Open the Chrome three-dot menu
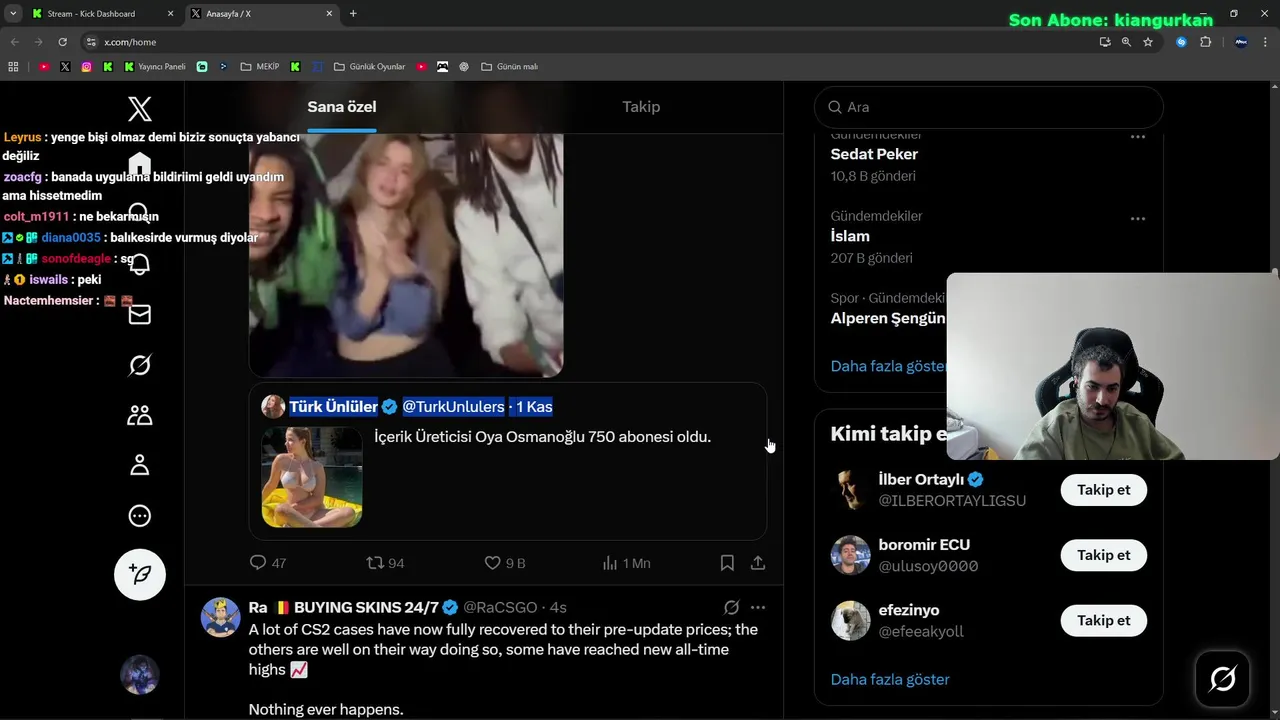1280x720 pixels. point(1265,42)
